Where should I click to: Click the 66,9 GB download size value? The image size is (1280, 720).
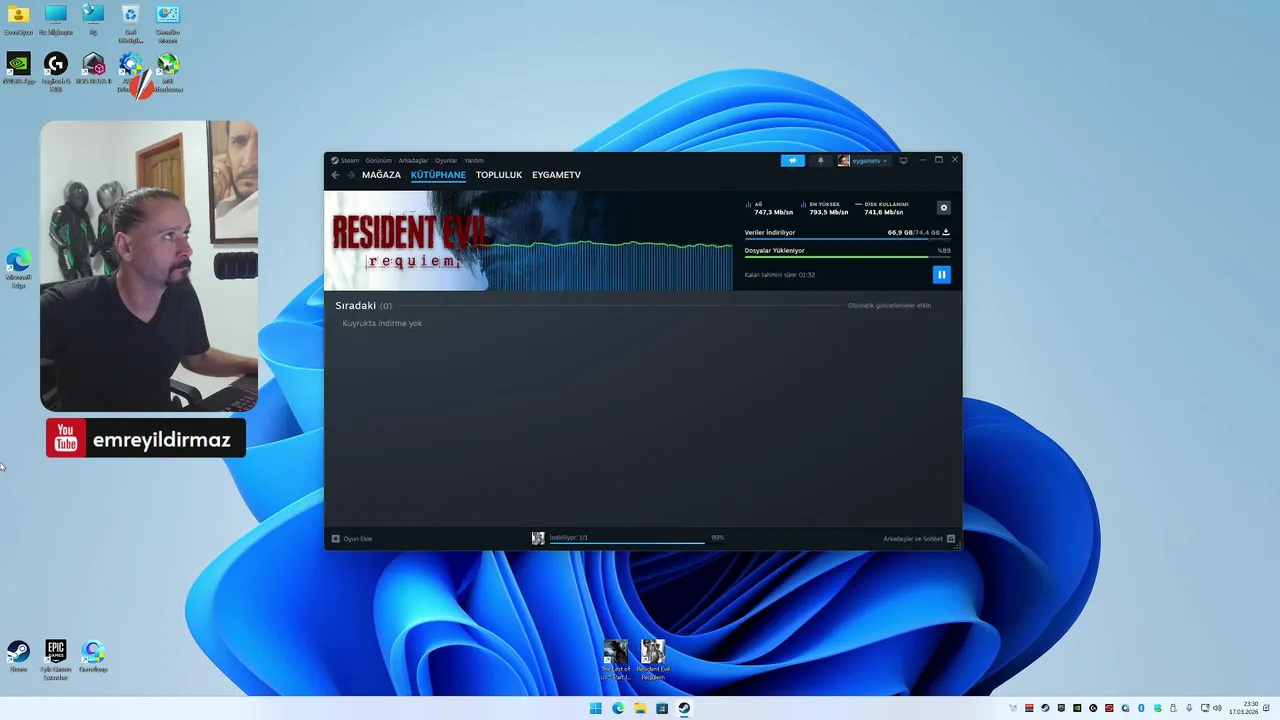[900, 232]
